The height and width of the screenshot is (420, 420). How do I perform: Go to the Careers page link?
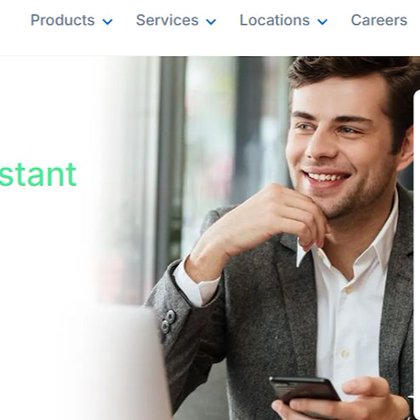[x=379, y=20]
